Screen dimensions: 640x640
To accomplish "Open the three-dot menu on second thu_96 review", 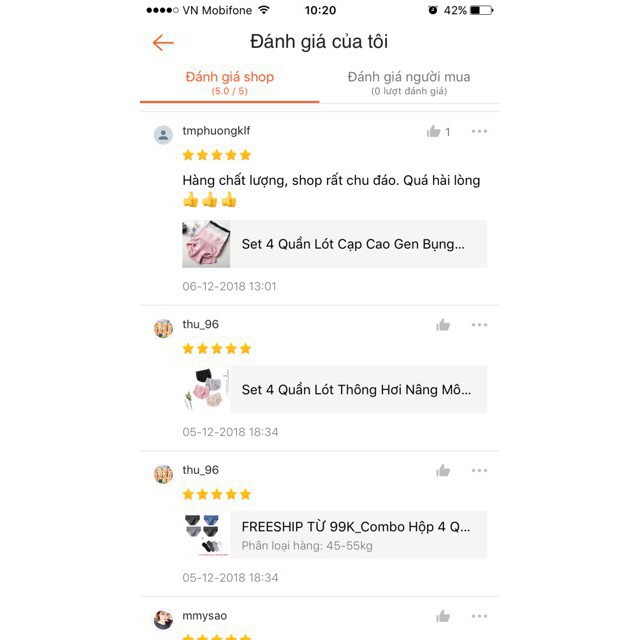I will point(479,471).
